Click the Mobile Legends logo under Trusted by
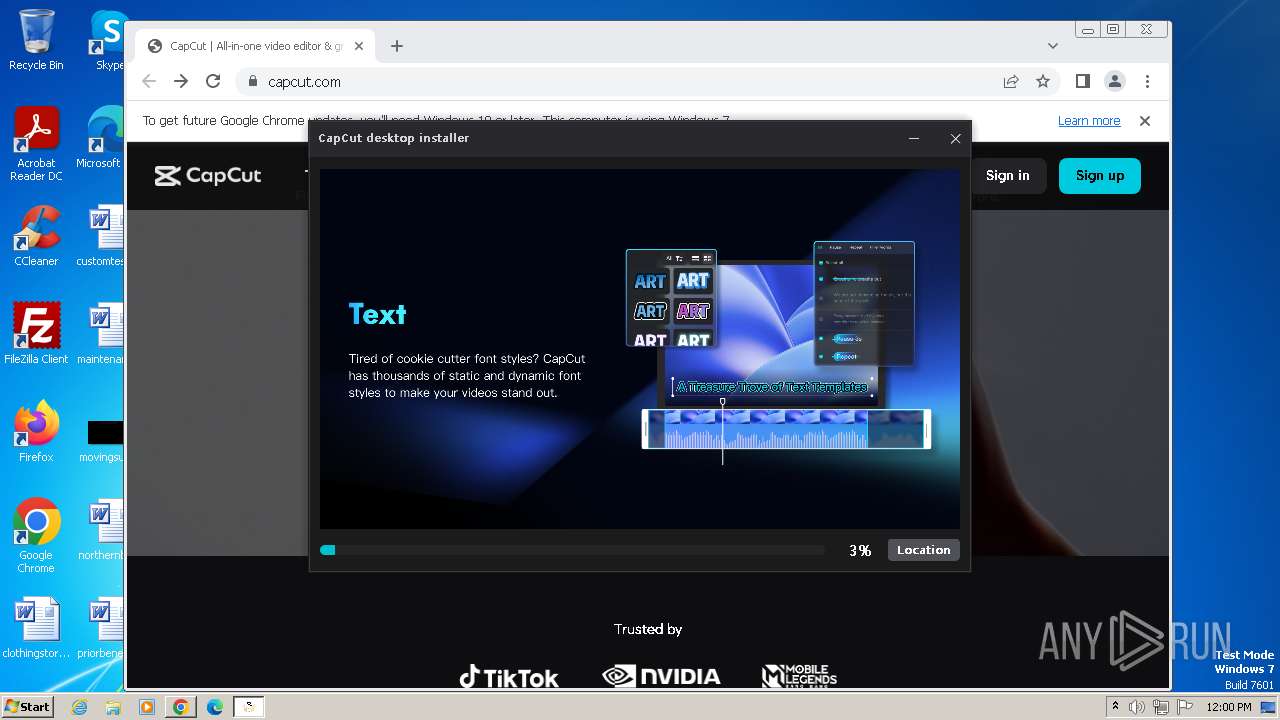 click(x=799, y=677)
